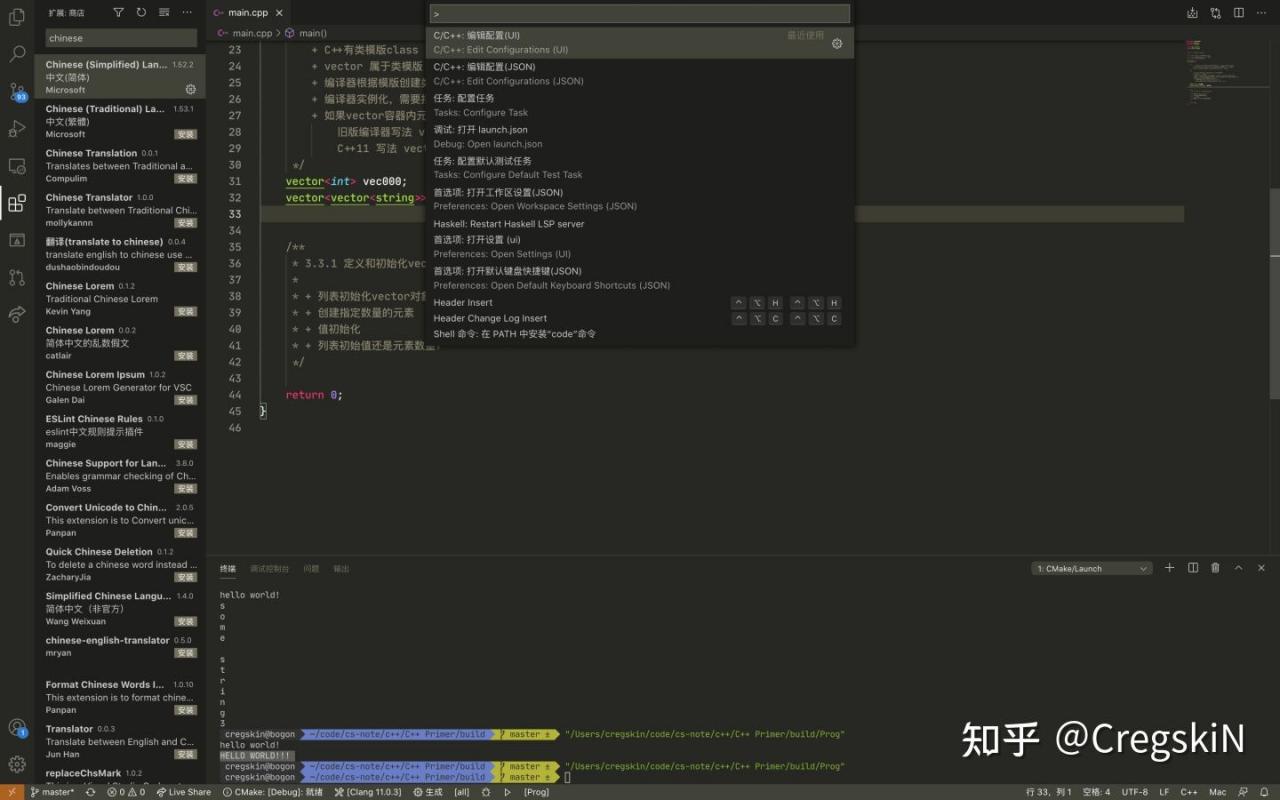Open Source Control view with 93 badge
Screen dimensions: 1280x800
tap(17, 91)
